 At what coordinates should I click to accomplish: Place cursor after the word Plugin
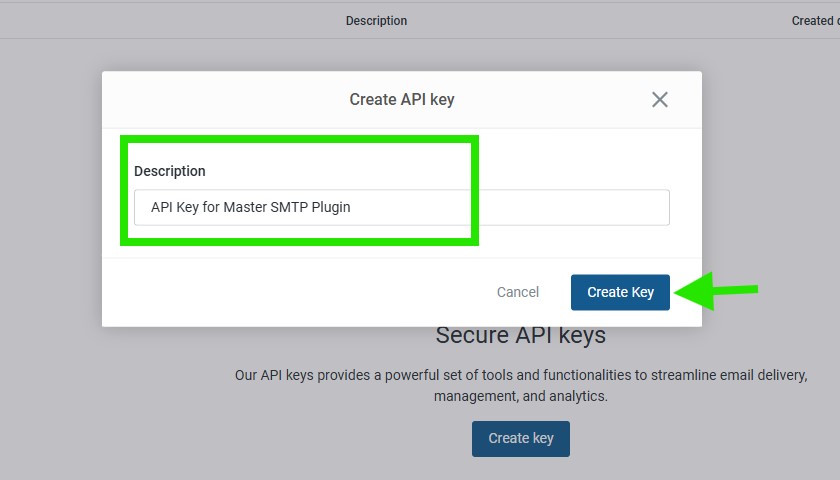click(352, 207)
